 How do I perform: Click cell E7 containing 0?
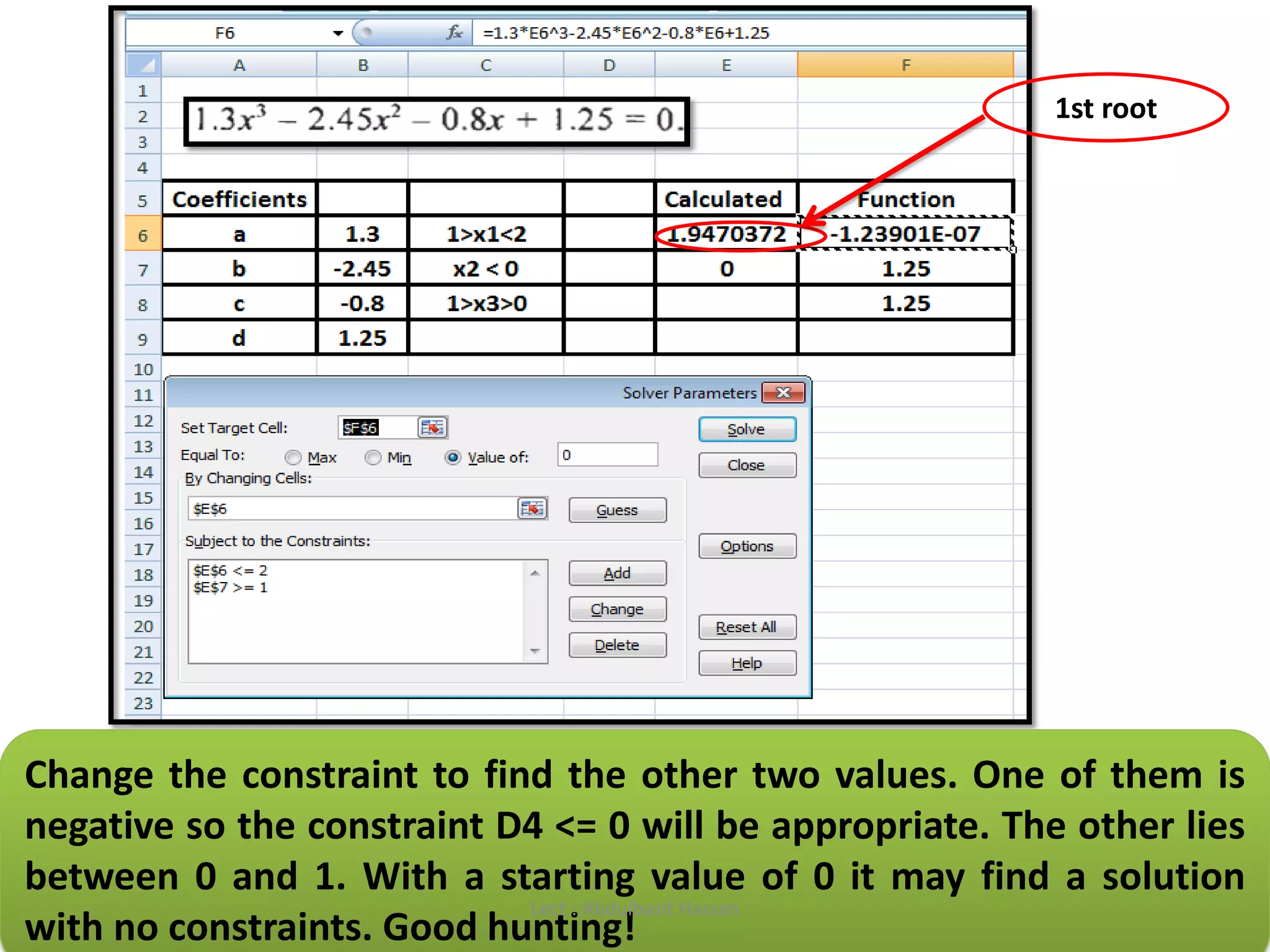coord(726,268)
